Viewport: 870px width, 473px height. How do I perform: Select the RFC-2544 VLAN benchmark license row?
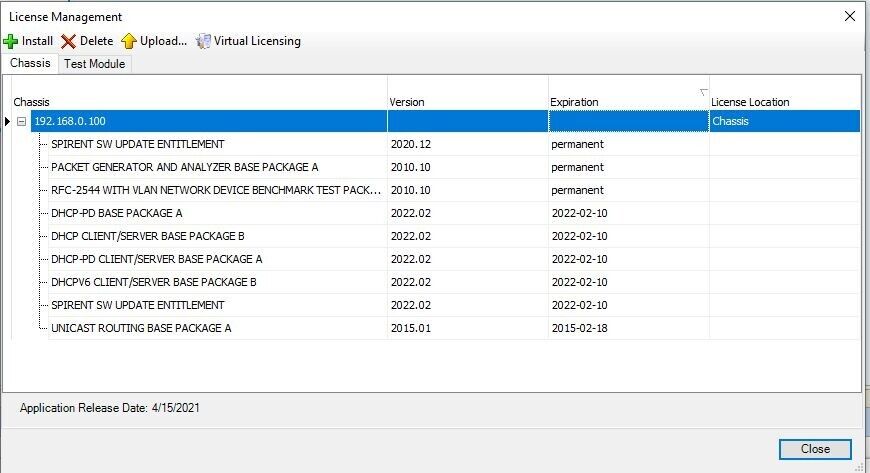pos(216,190)
